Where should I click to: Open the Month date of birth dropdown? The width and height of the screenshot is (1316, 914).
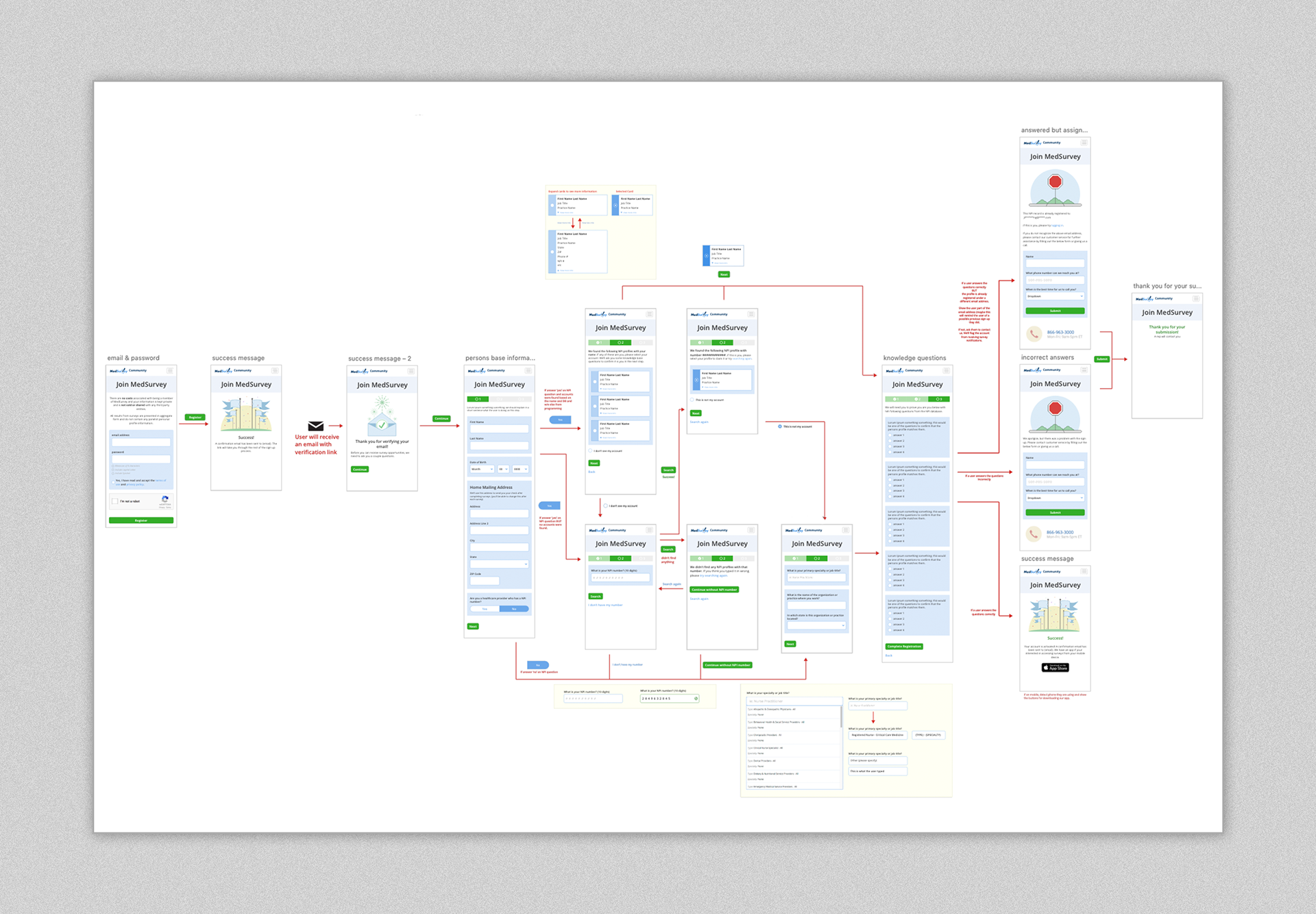tap(481, 469)
